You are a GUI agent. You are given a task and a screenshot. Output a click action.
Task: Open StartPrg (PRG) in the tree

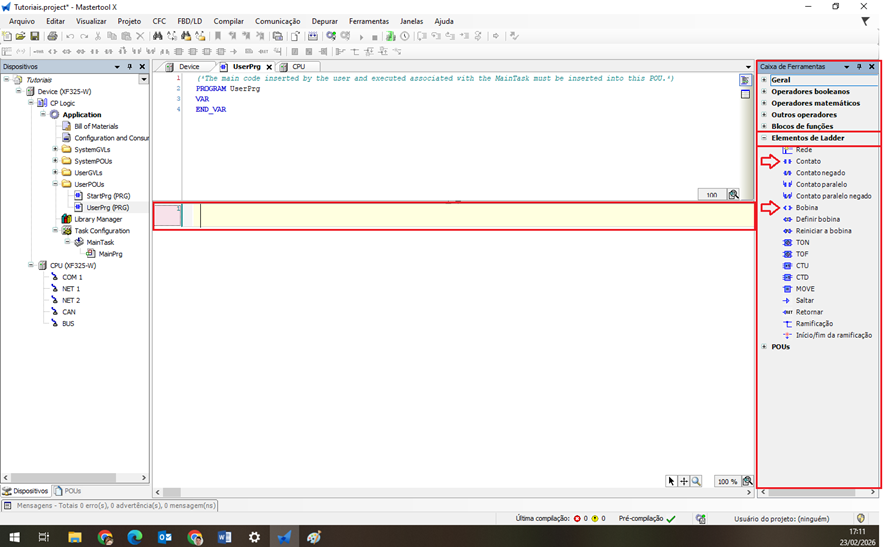tap(108, 196)
